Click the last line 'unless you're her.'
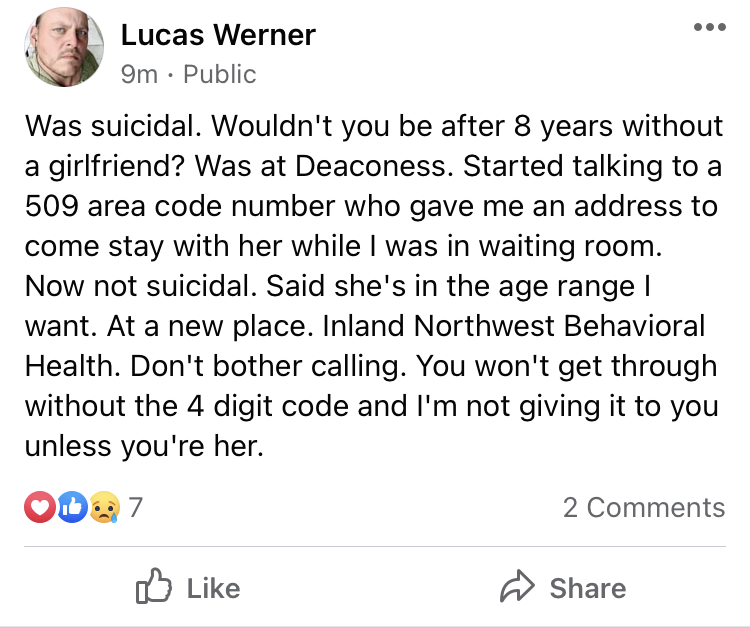The image size is (750, 628). click(144, 446)
